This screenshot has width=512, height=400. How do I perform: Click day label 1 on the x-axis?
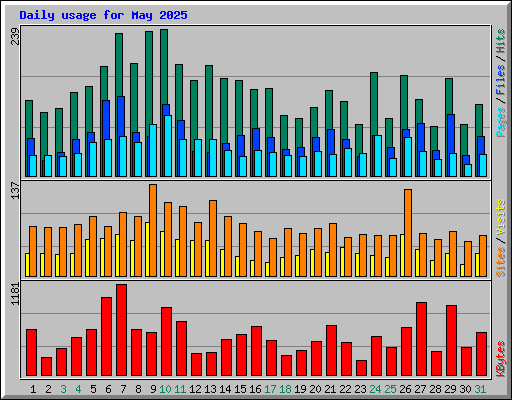(x=33, y=389)
